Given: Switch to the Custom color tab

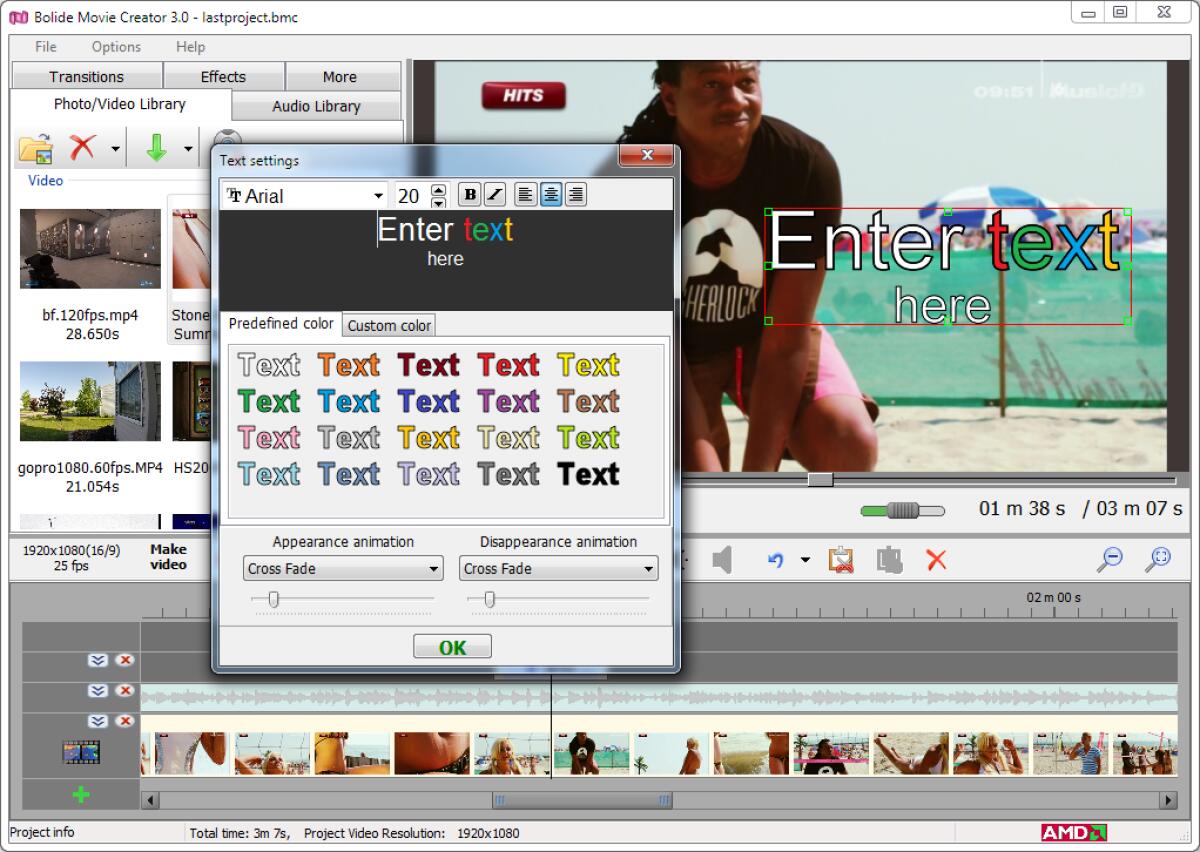Looking at the screenshot, I should click(x=389, y=324).
